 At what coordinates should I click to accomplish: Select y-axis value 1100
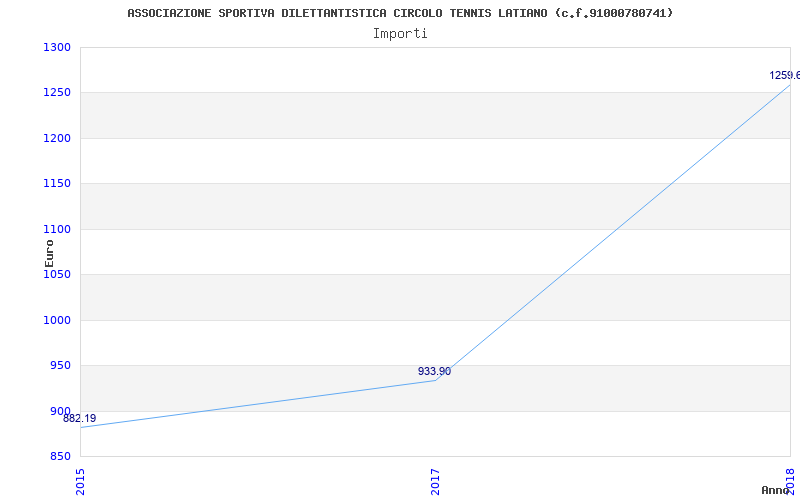[x=57, y=230]
